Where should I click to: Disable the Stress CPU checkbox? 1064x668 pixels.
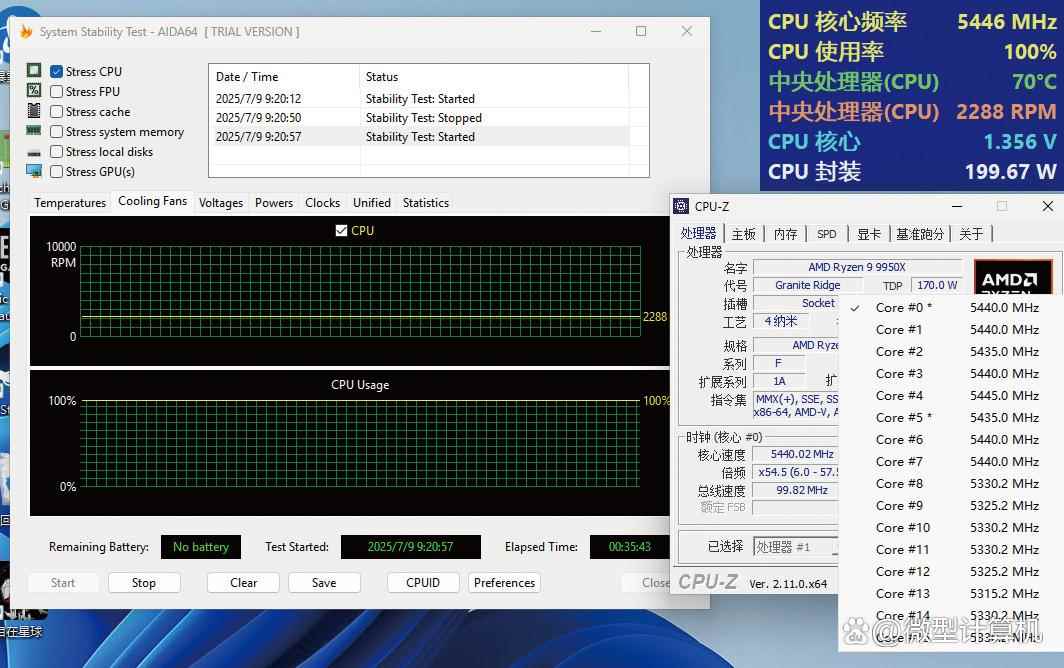[x=57, y=71]
